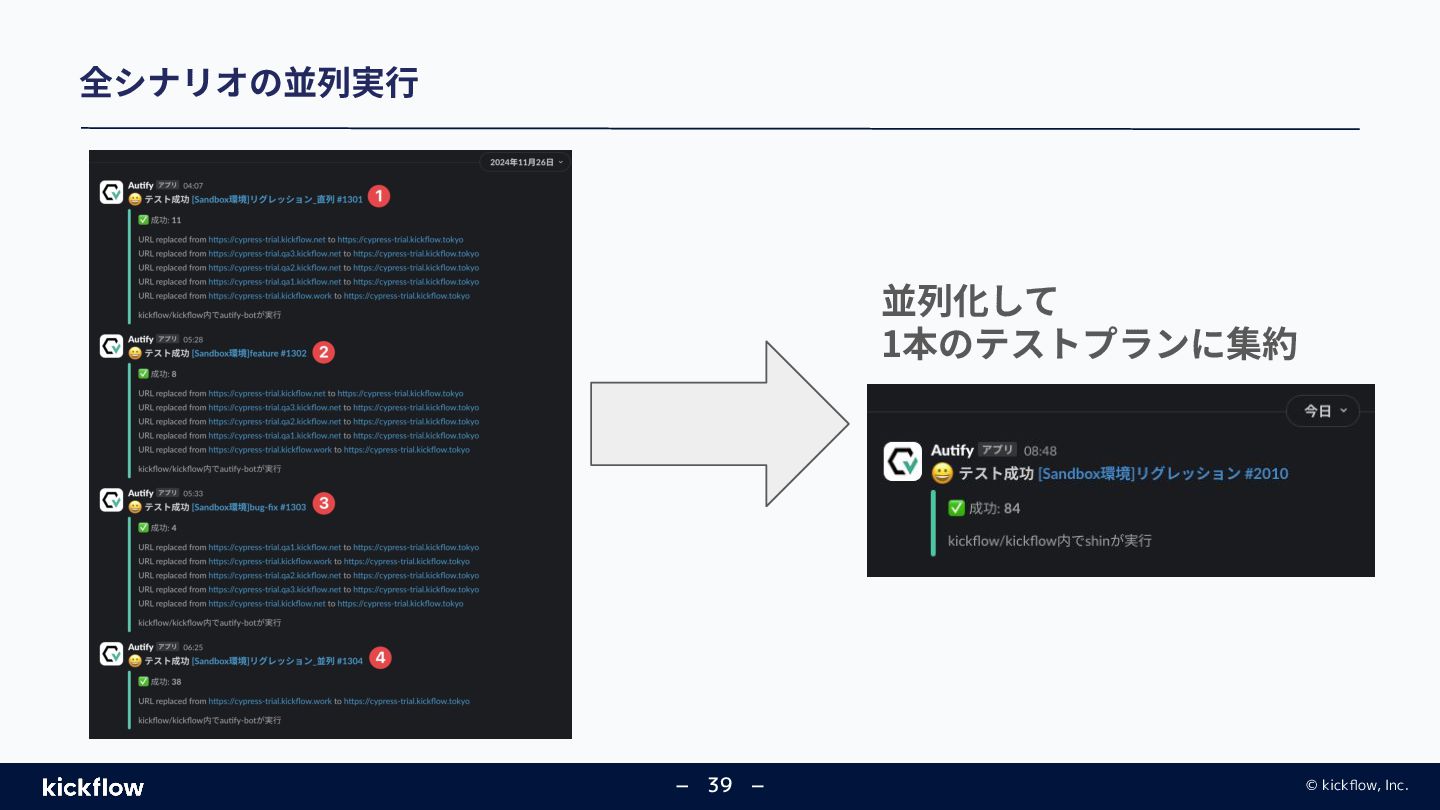Click the アプリ badge on 06:25 message
The width and height of the screenshot is (1440, 810).
(x=167, y=647)
